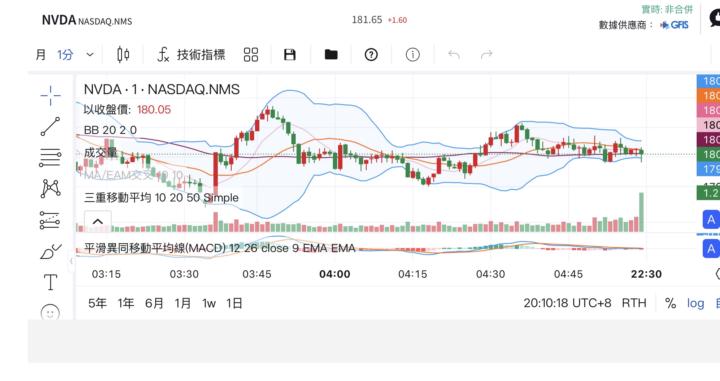Click the 181.65 last price

click(367, 20)
